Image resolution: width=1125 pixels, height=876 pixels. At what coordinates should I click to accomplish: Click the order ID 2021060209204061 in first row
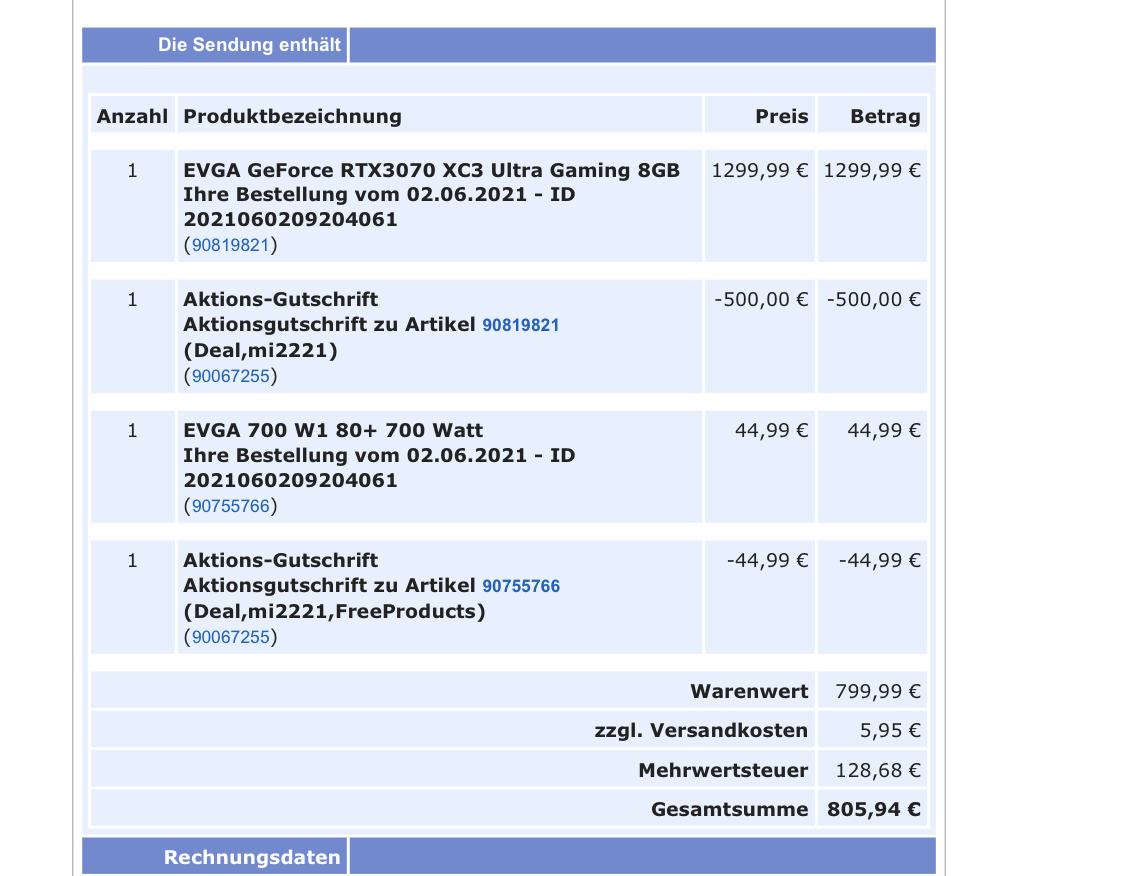(x=290, y=220)
